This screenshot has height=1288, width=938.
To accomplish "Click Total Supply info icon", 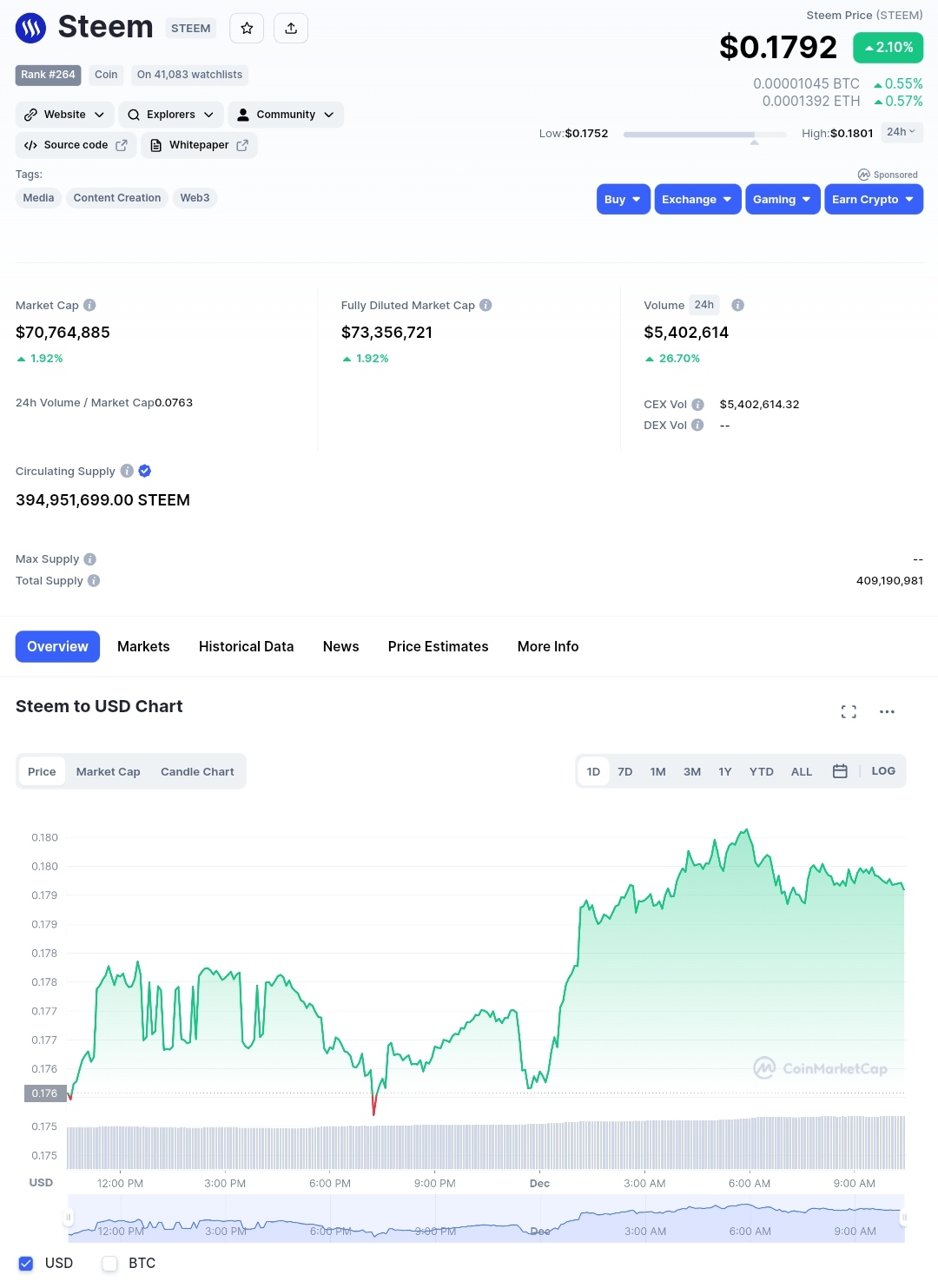I will pyautogui.click(x=94, y=581).
